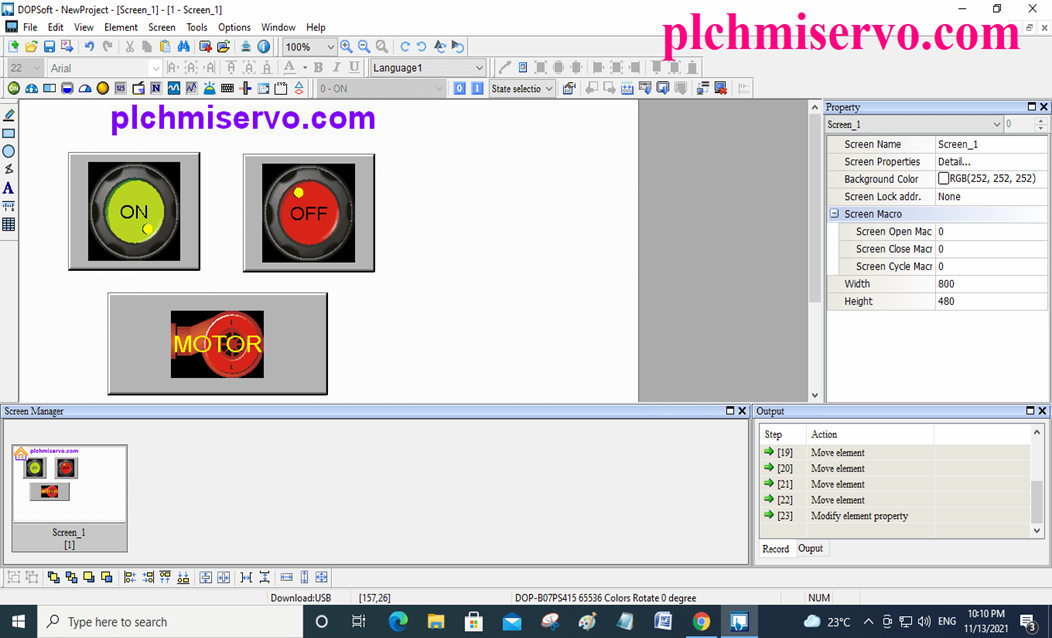Select the text tool in left sidebar
The height and width of the screenshot is (638, 1052).
[9, 188]
